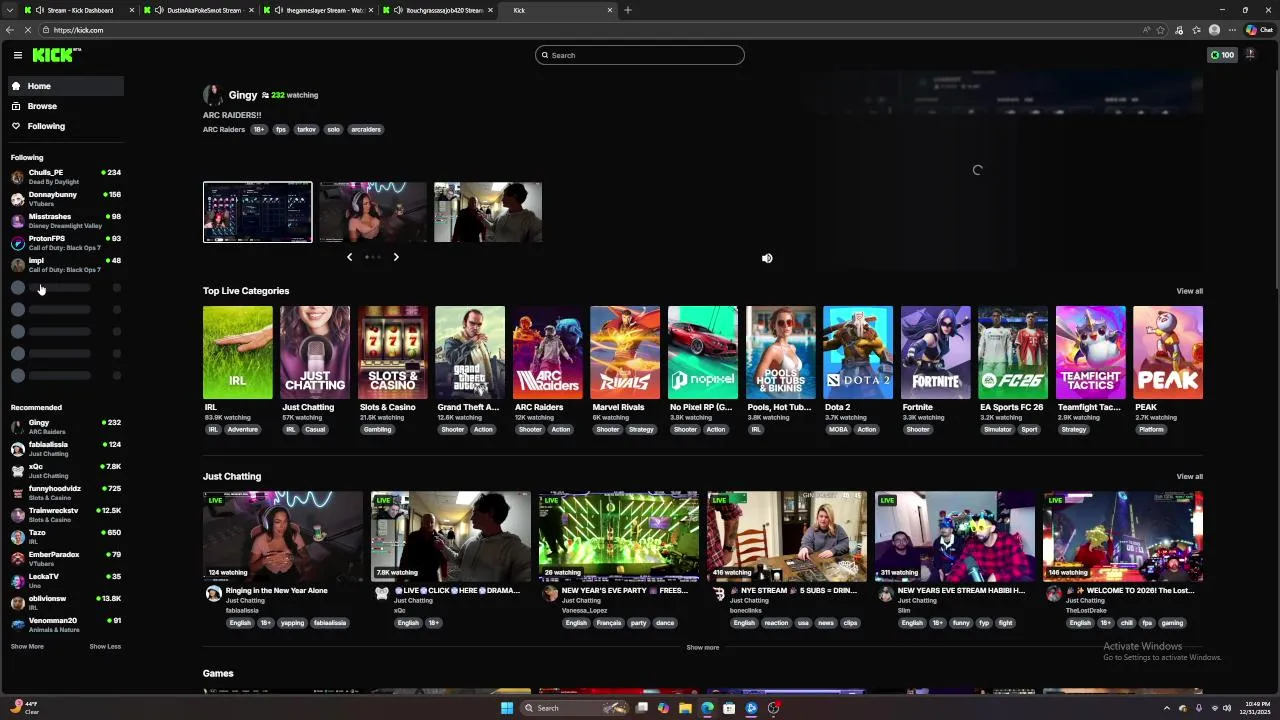Screen dimensions: 1280x720
Task: Open Misstrashes in Following list
Action: (x=66, y=221)
